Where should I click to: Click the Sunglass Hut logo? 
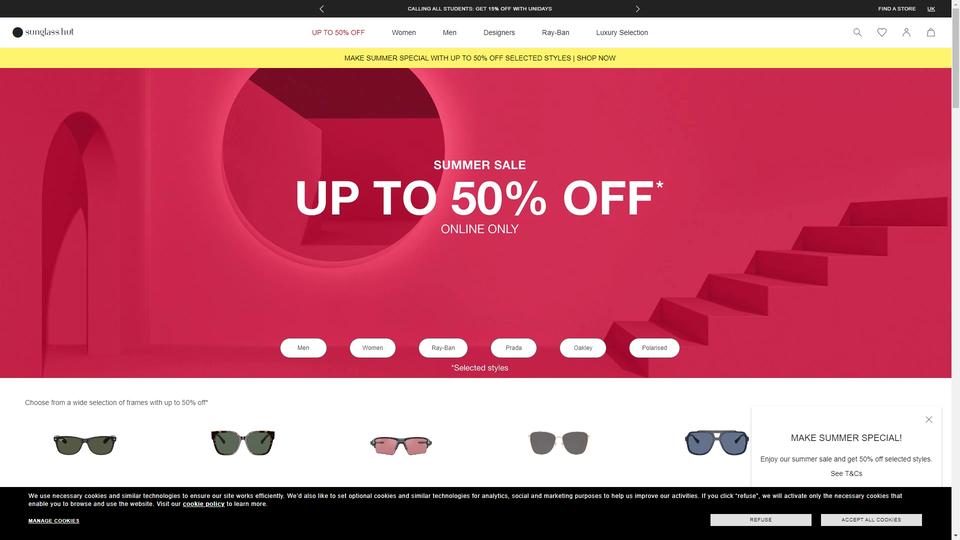click(x=43, y=32)
